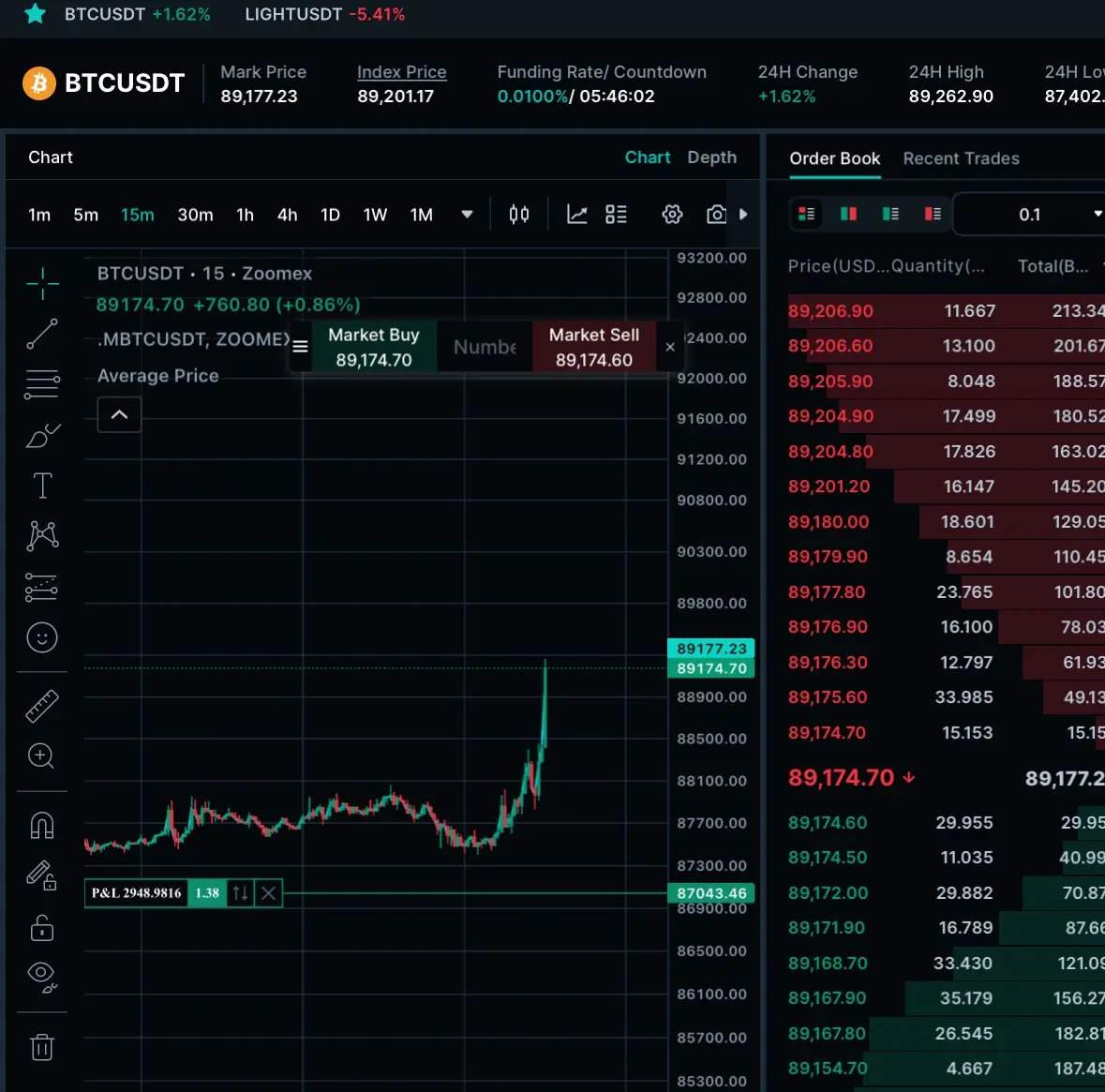This screenshot has width=1105, height=1092.
Task: Click the position reverse arrows button
Action: tap(240, 893)
